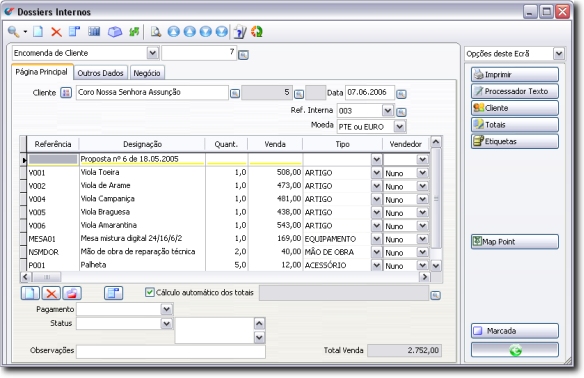584x378 pixels.
Task: Click lookup icon beside client number 5
Action: [299, 94]
